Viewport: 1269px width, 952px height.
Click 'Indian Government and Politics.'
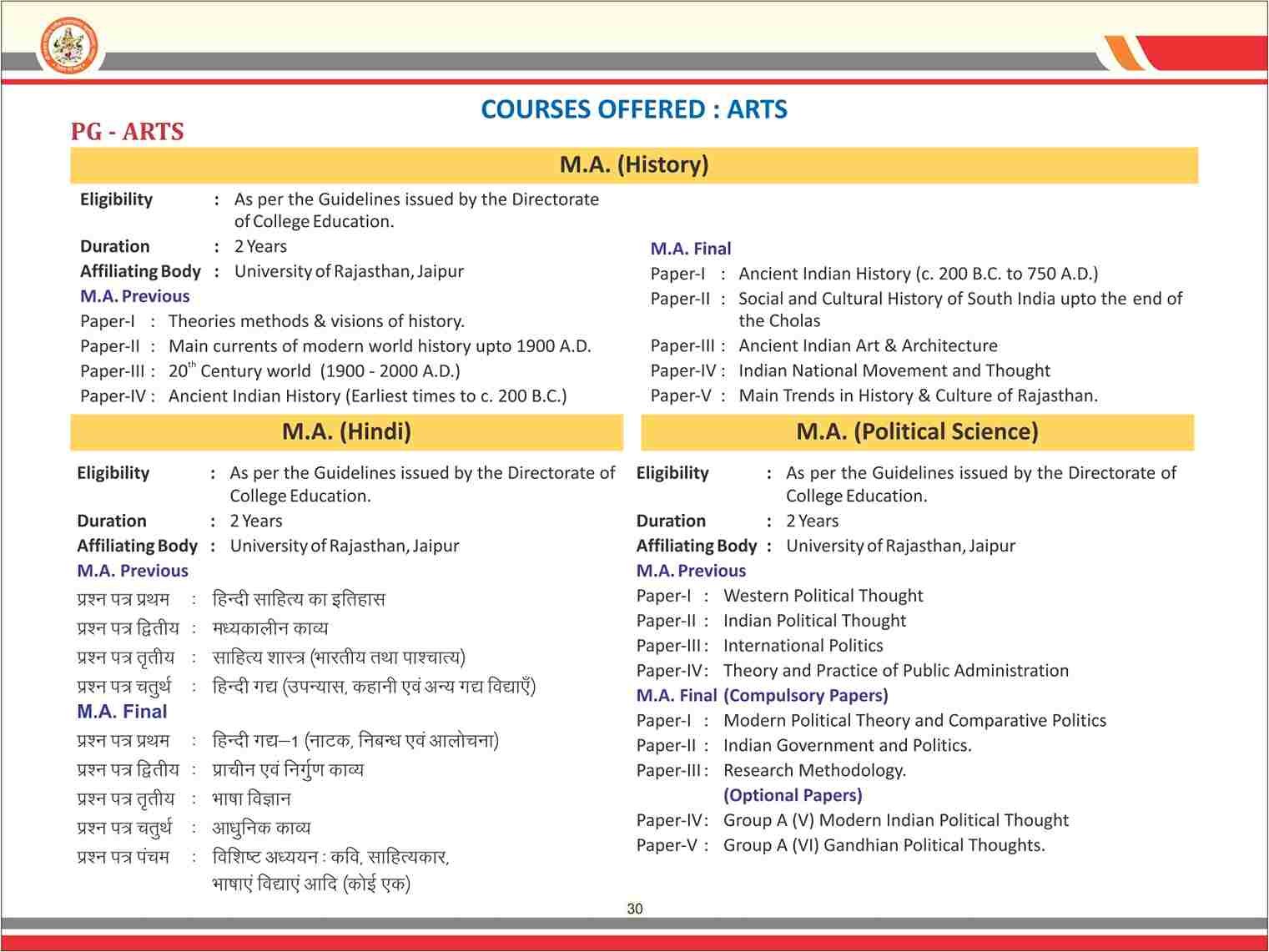point(847,746)
